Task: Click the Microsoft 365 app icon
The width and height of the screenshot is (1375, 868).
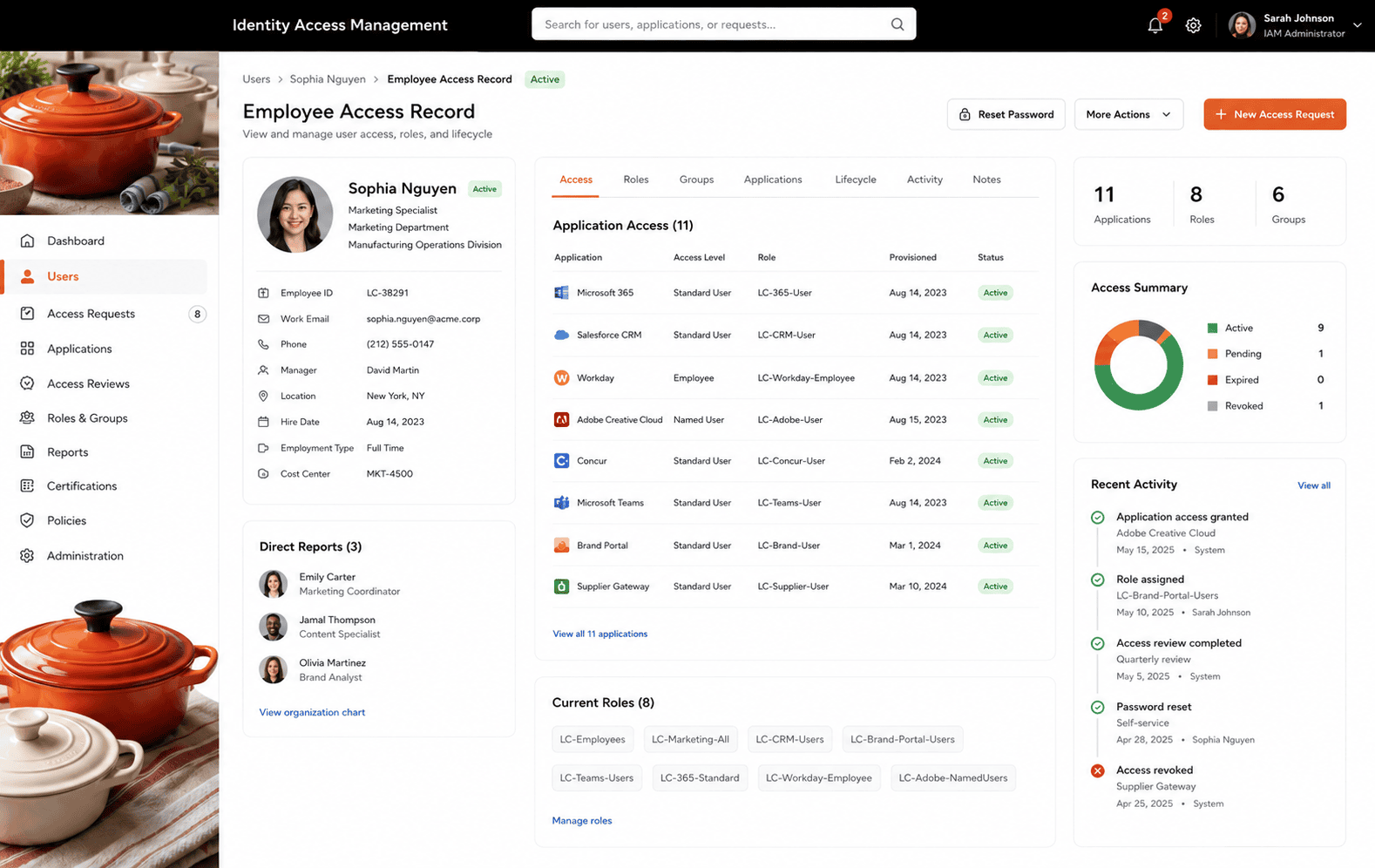Action: click(x=561, y=293)
